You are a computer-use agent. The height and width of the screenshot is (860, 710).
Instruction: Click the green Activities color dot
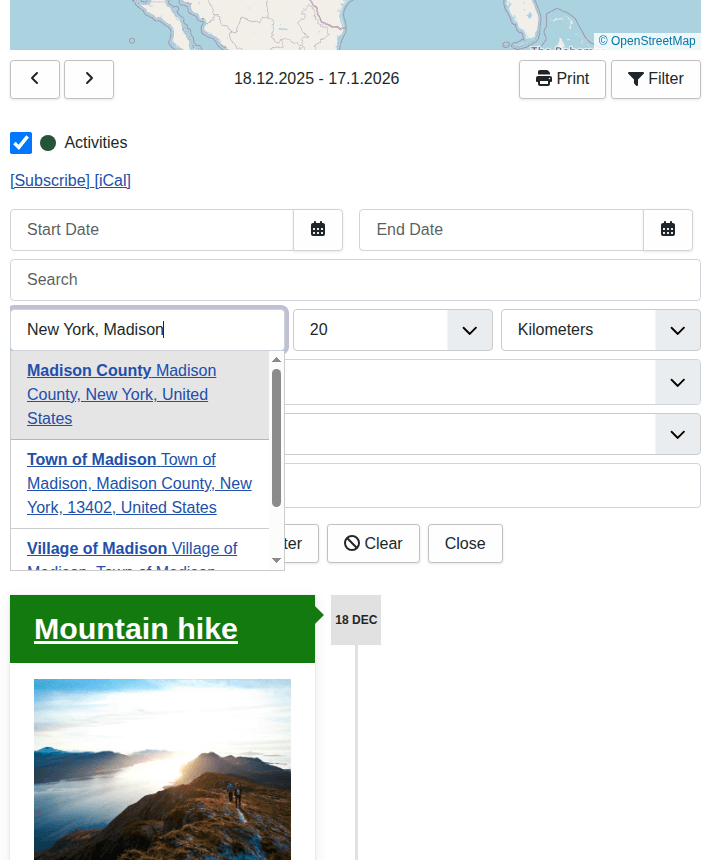point(48,143)
